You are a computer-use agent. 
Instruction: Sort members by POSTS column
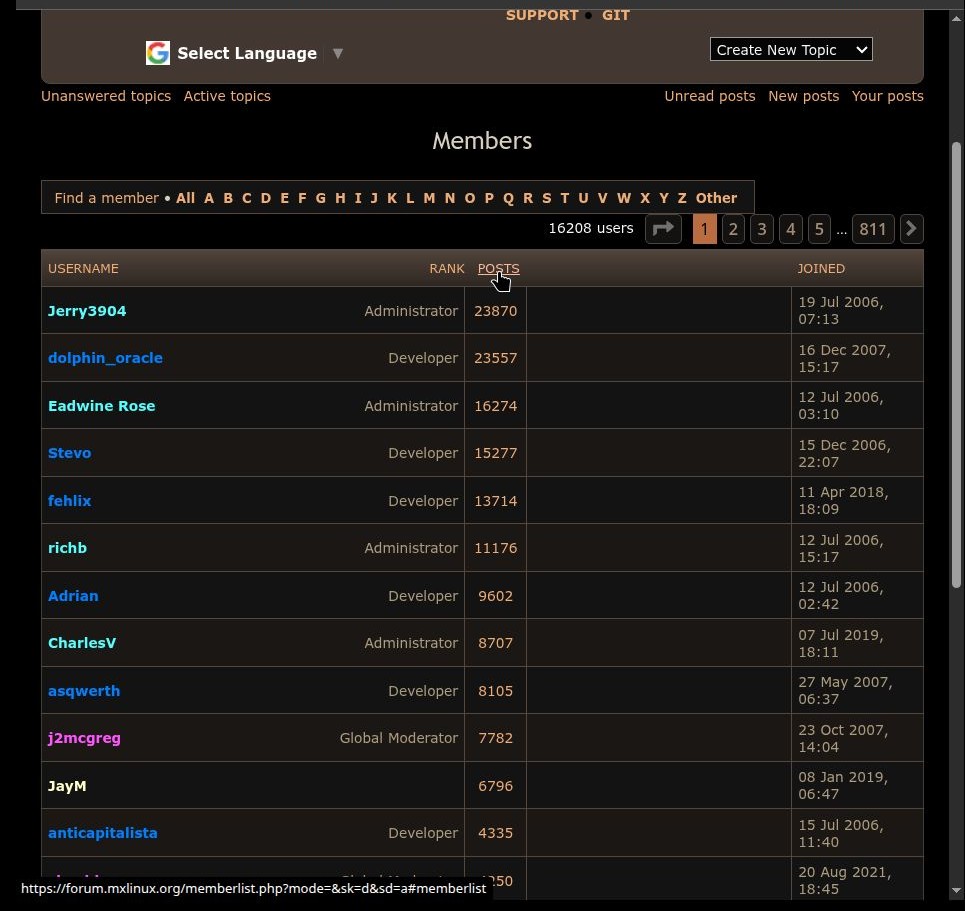click(x=498, y=268)
